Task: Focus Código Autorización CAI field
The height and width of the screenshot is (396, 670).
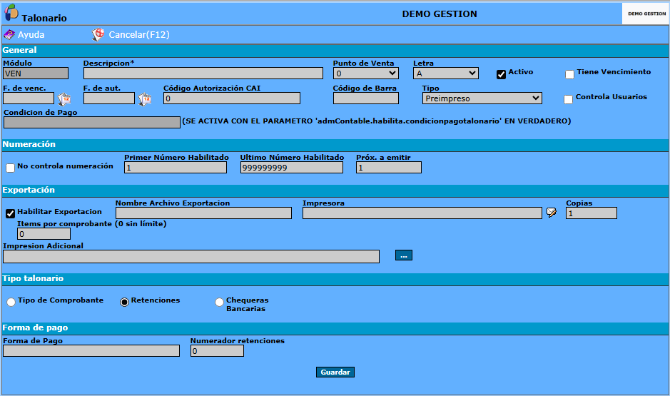Action: [232, 98]
